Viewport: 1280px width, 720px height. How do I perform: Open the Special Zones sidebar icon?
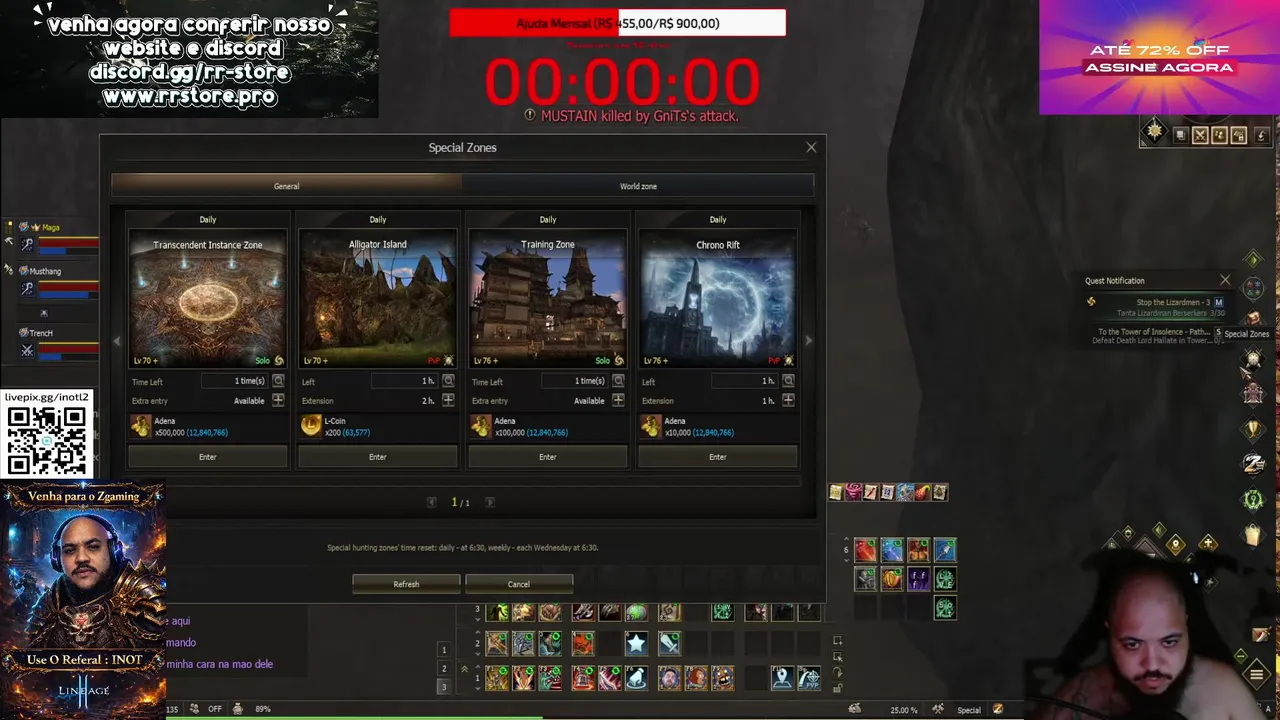click(x=1253, y=359)
